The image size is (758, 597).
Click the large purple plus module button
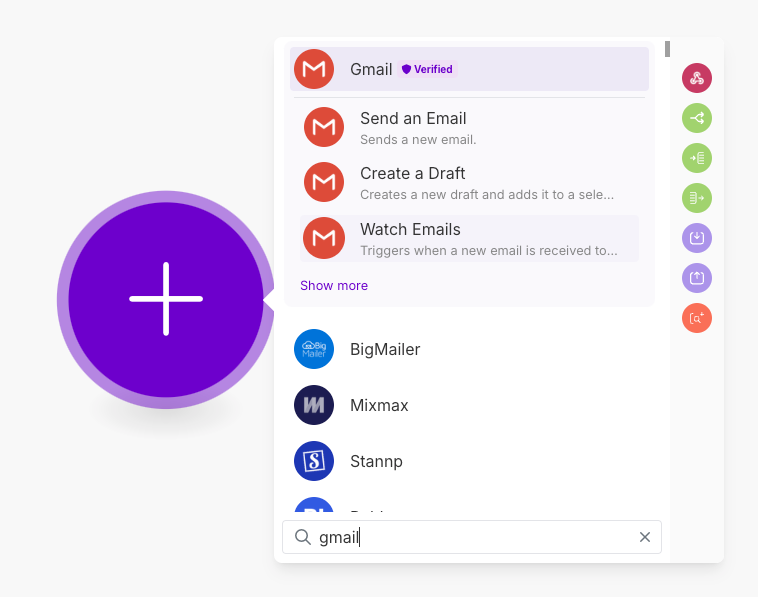tap(166, 299)
